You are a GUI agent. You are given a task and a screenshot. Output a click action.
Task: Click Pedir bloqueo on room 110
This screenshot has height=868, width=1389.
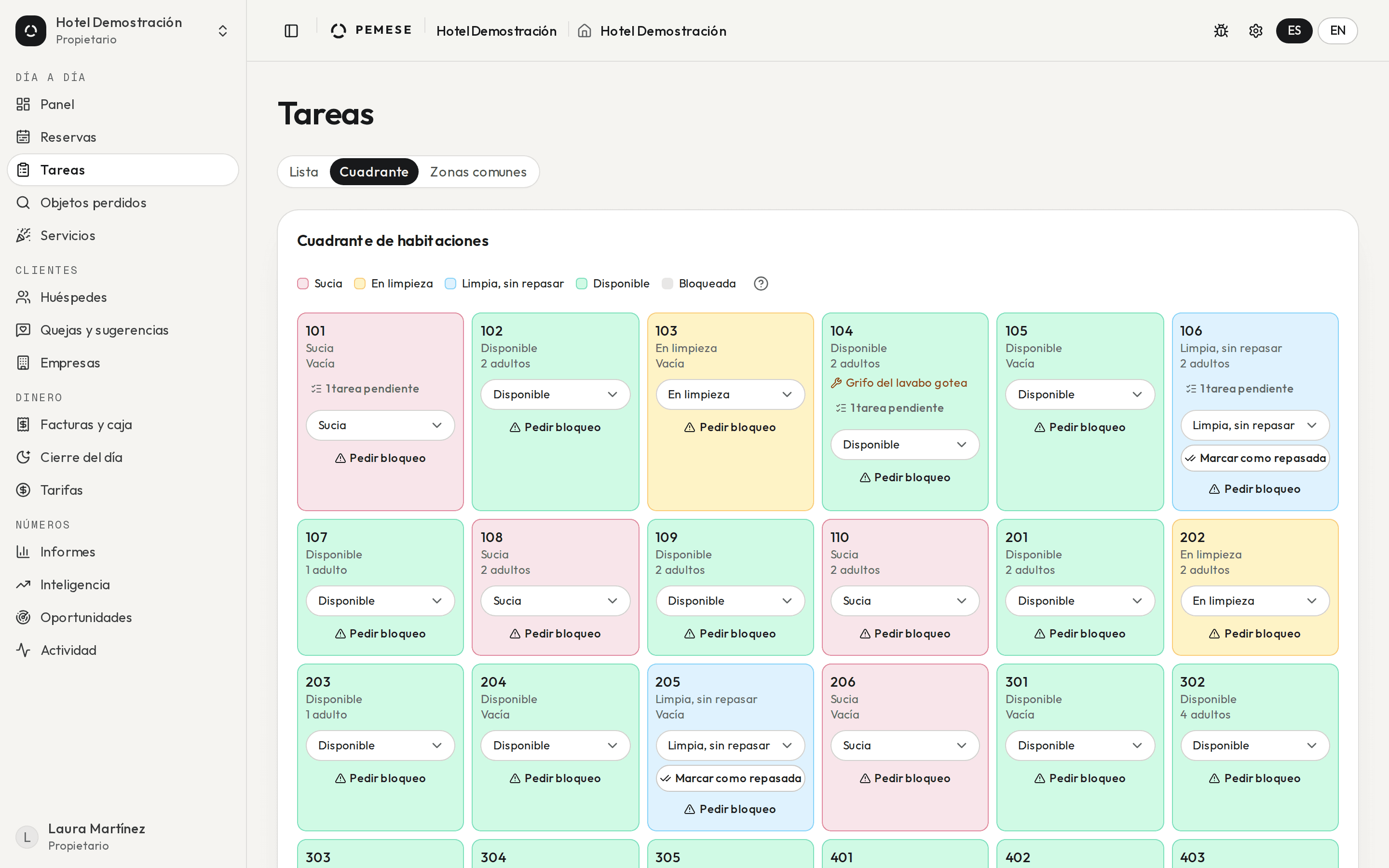[905, 634]
